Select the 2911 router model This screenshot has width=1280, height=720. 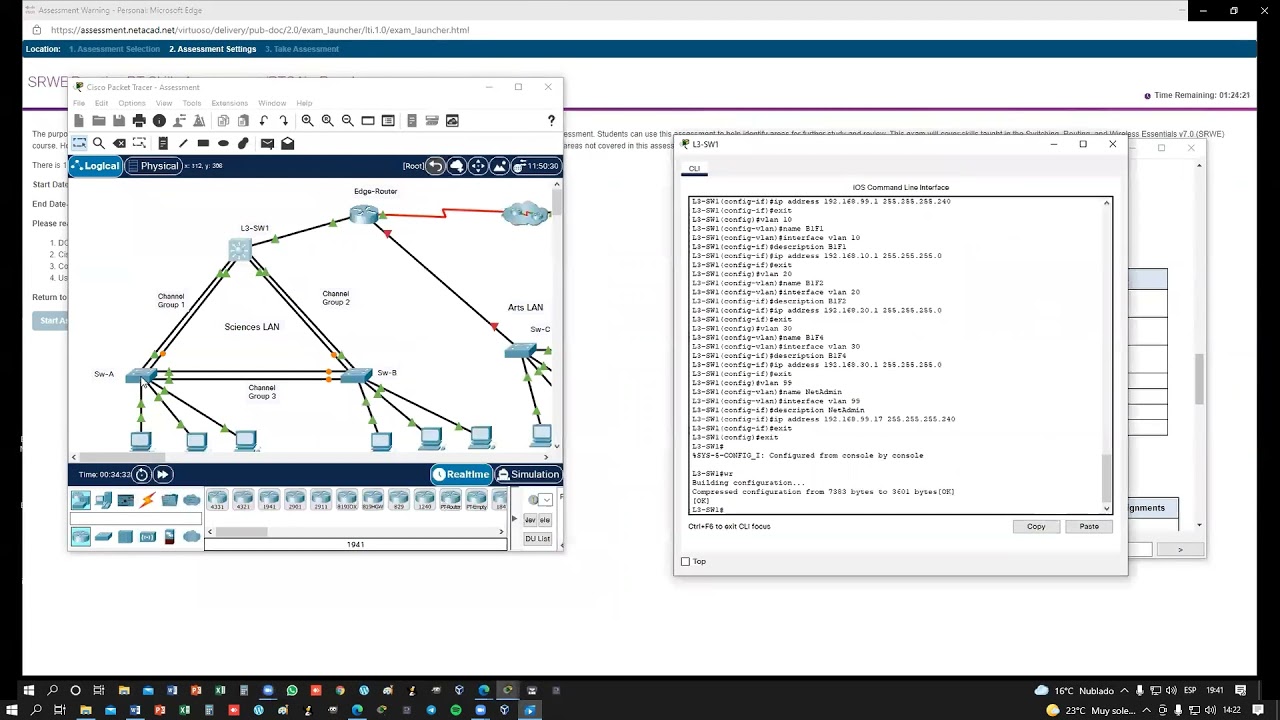tap(321, 500)
